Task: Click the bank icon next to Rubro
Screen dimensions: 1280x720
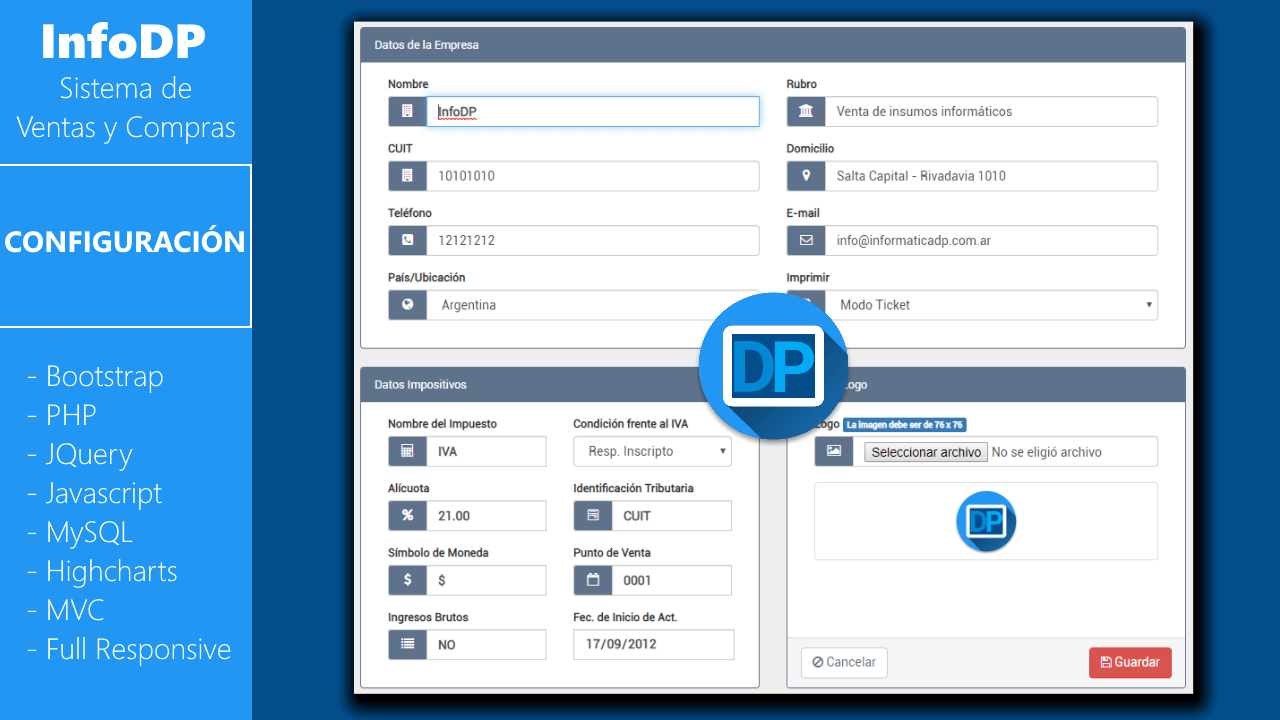Action: coord(806,112)
